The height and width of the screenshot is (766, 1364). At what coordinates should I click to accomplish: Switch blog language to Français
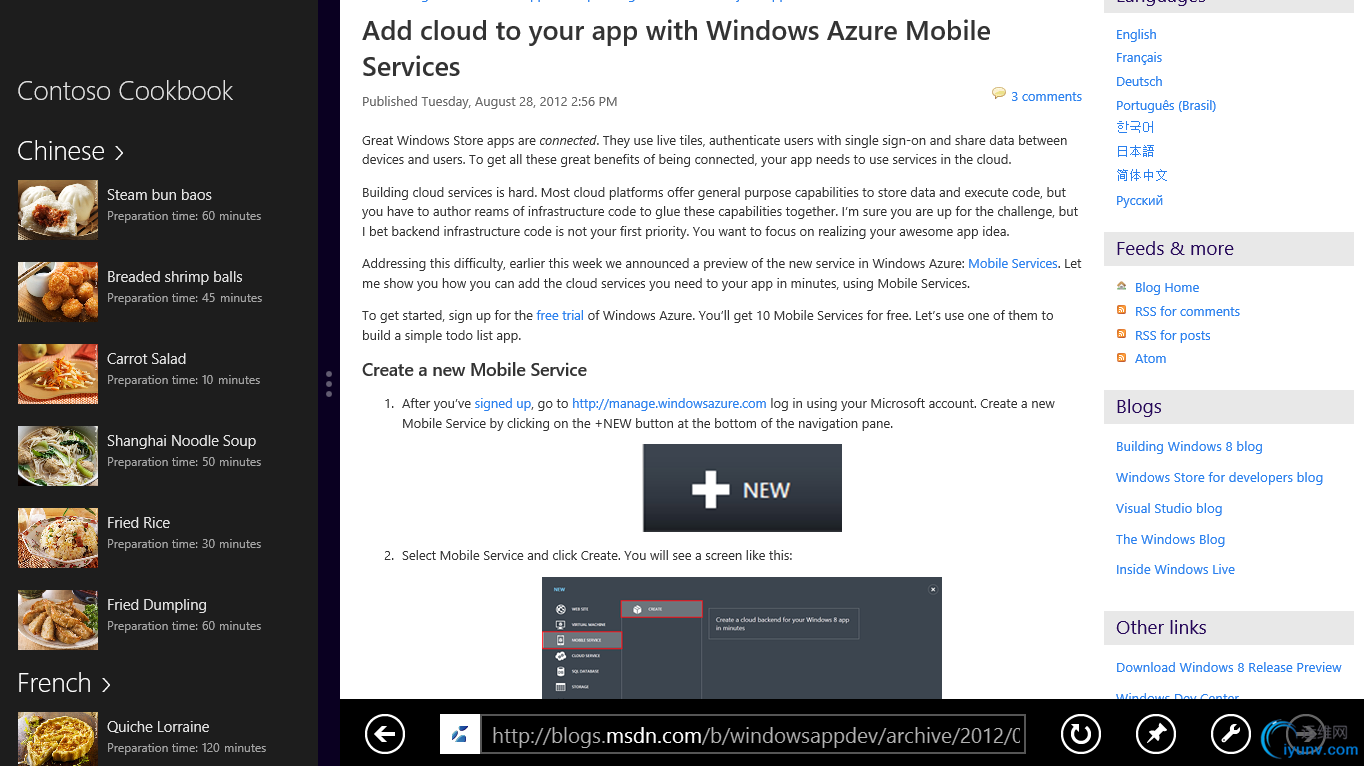(x=1139, y=58)
